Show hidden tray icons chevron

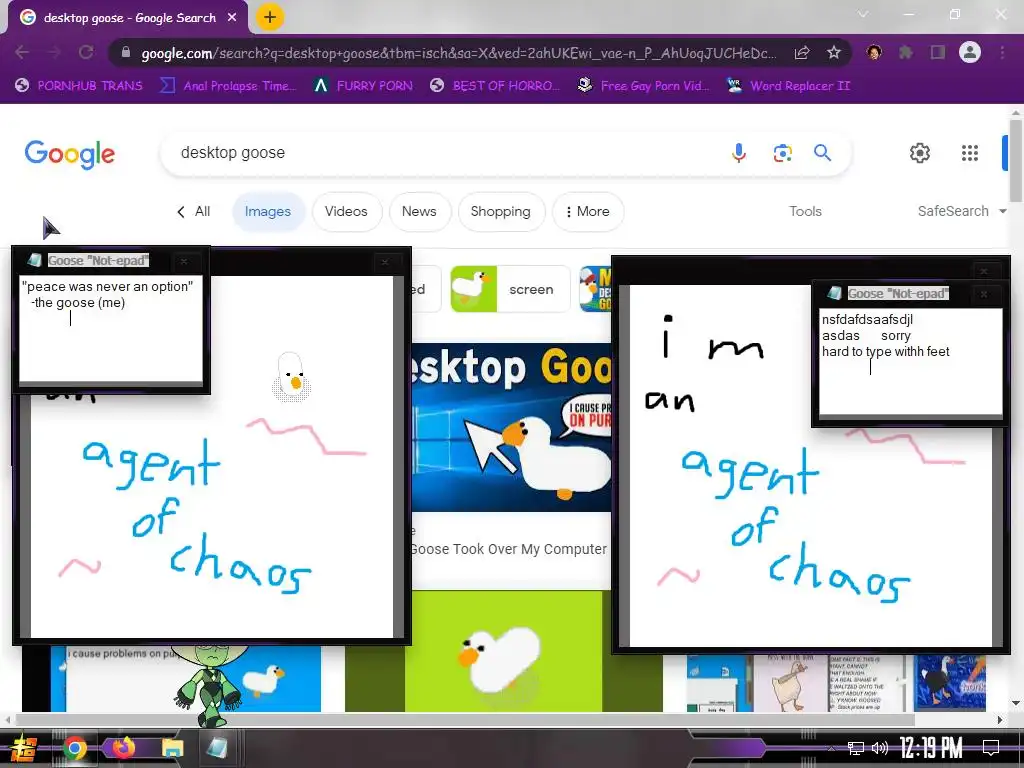point(831,748)
